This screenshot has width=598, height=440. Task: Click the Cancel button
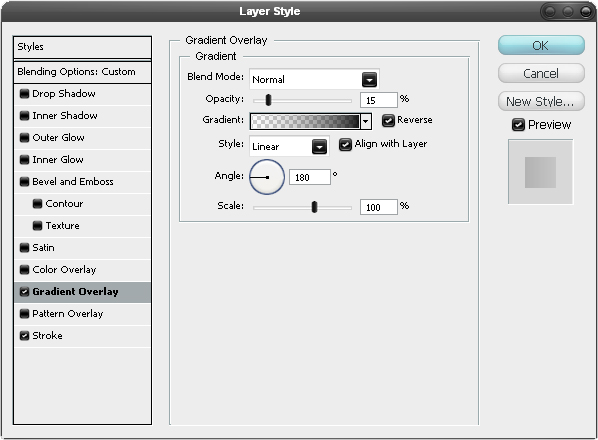pos(541,73)
